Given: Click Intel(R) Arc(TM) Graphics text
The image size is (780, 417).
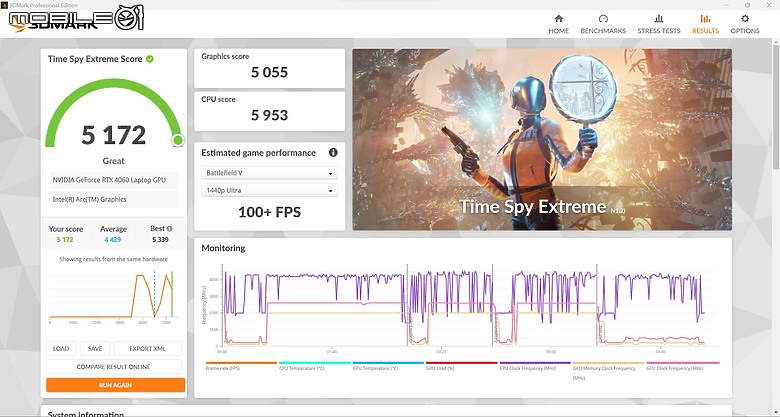Looking at the screenshot, I should coord(90,200).
